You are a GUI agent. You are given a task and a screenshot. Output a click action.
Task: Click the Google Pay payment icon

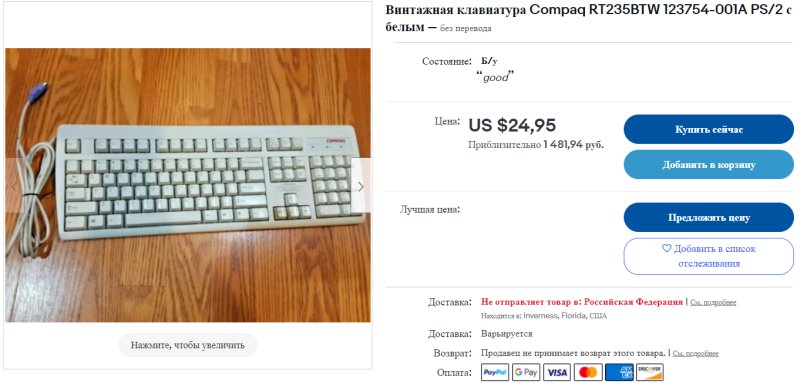526,372
